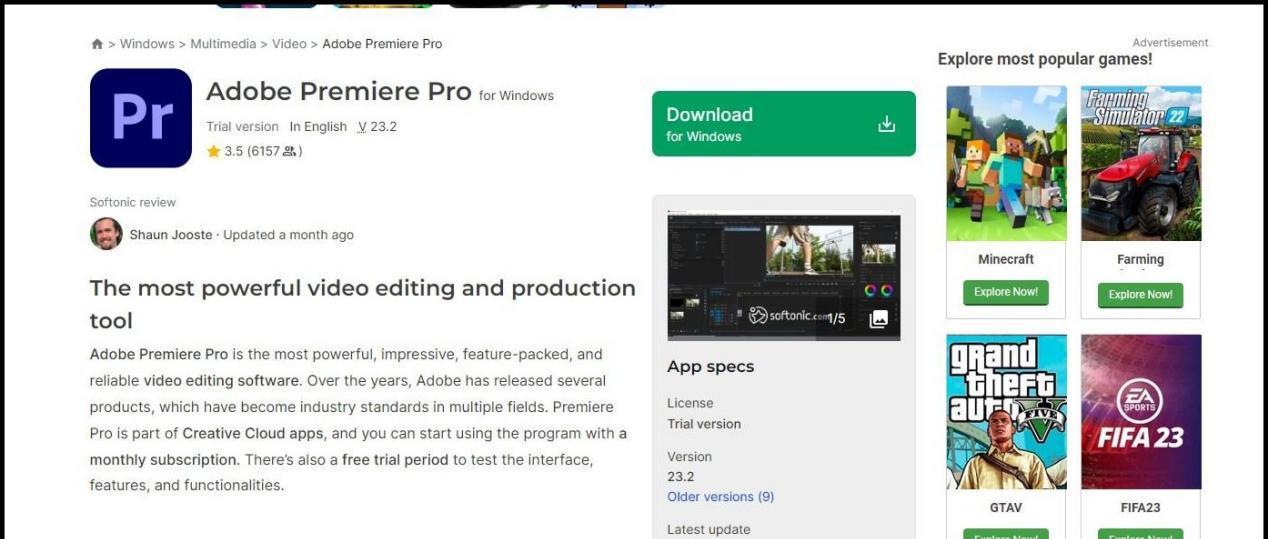Viewport: 1268px width, 539px height.
Task: Click the GTAV title text
Action: click(1006, 508)
